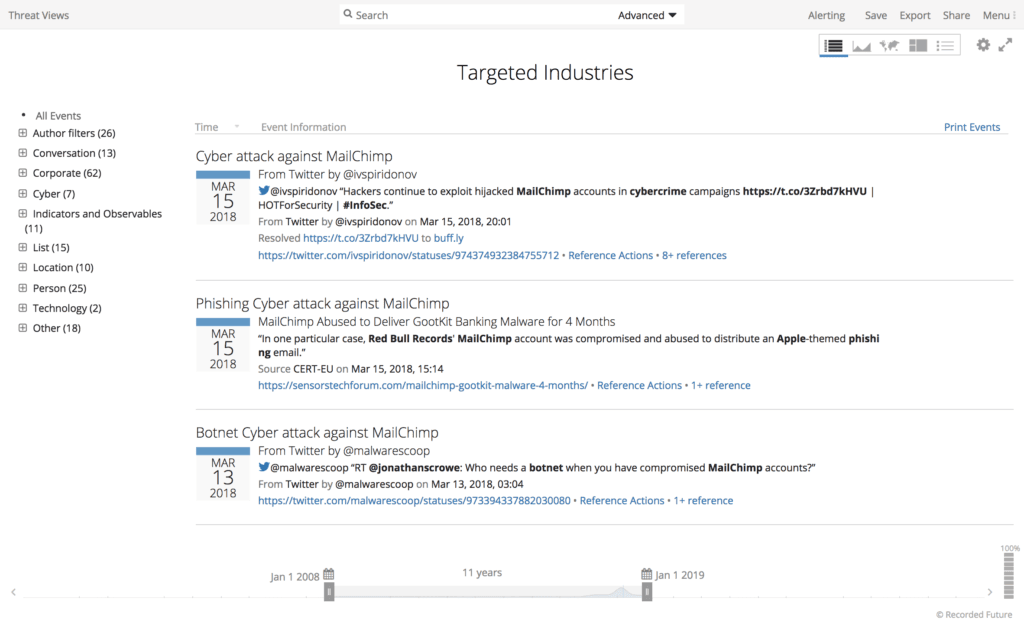Expand the Author filters (26) group
1024x623 pixels.
(22, 133)
